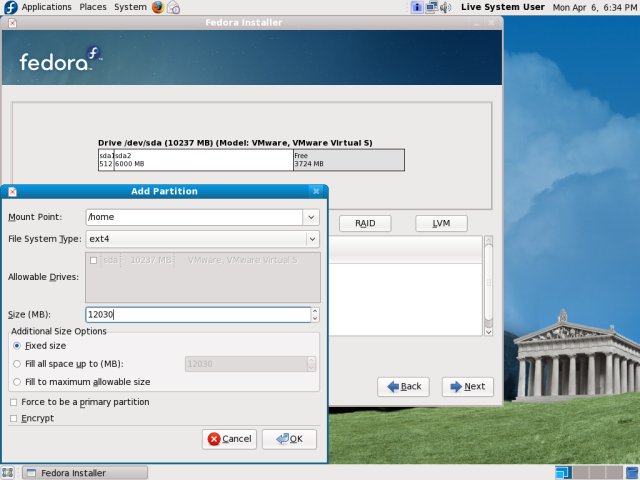Screen dimensions: 640x480
Task: Open the File System Type dropdown
Action: pos(311,239)
